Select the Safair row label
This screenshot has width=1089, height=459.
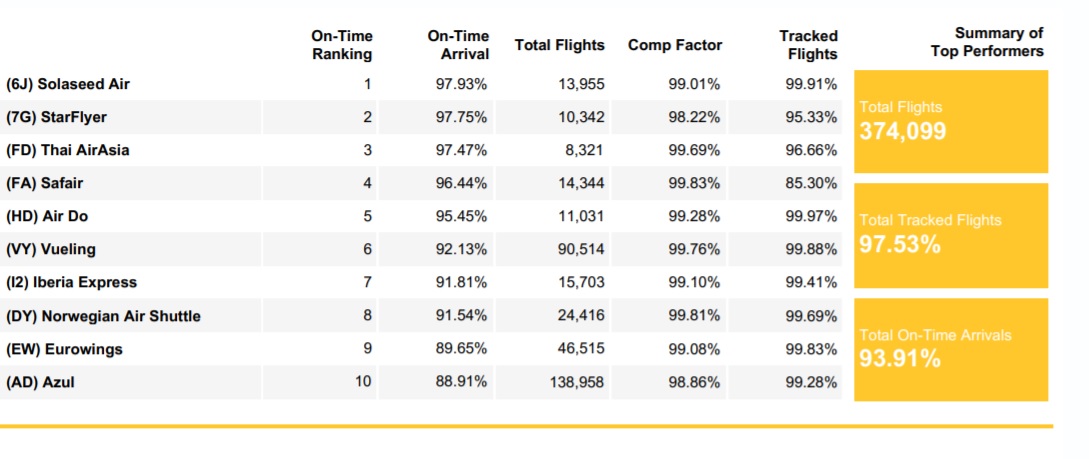tap(44, 183)
